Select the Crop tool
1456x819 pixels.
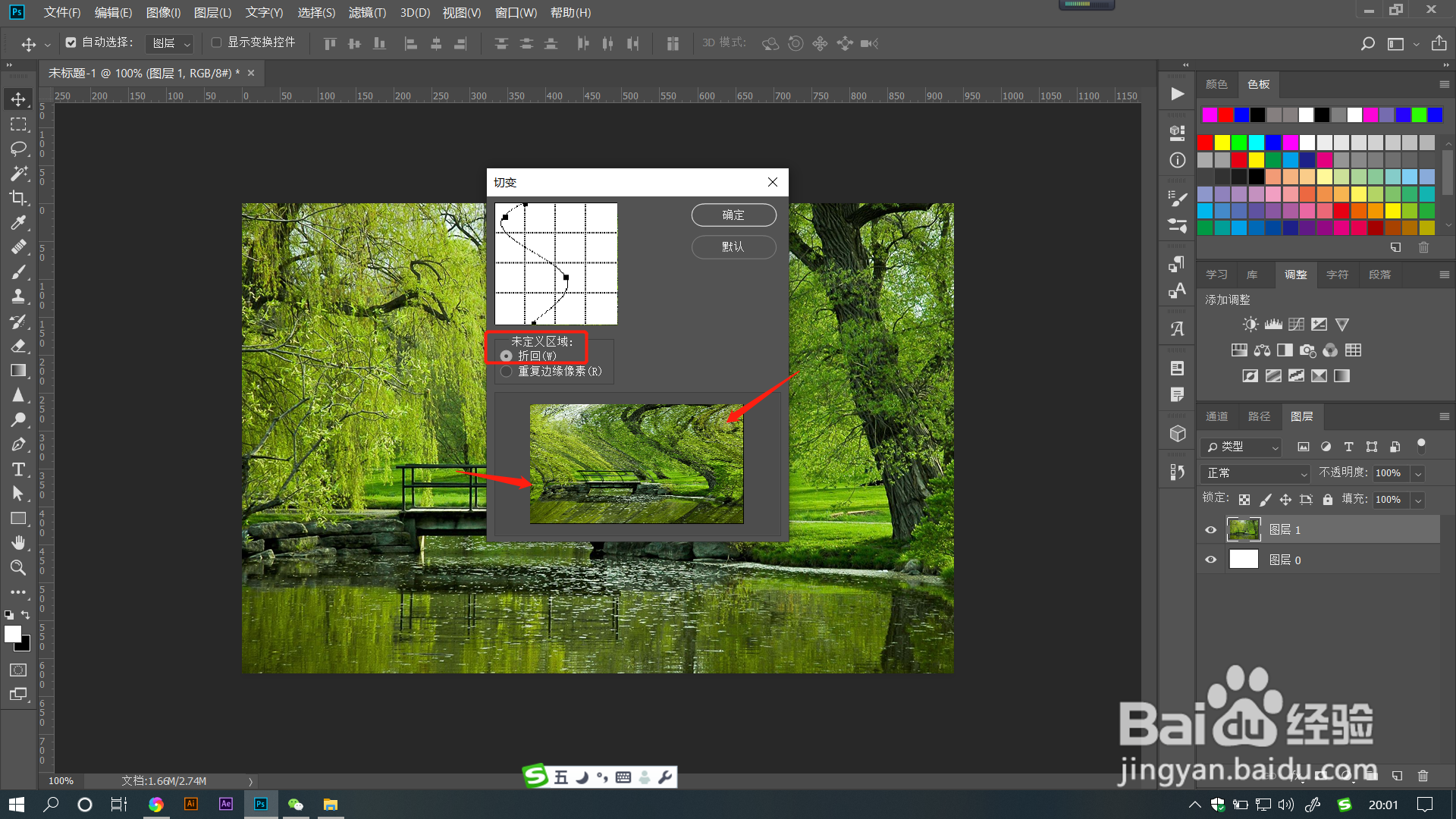point(18,198)
